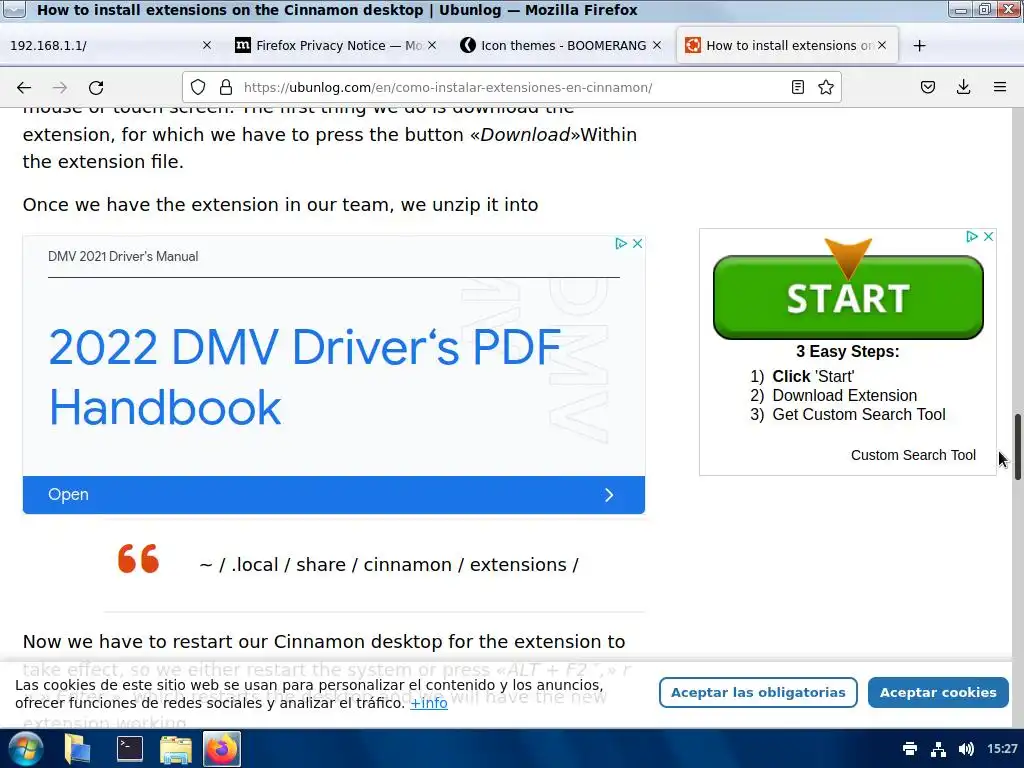The height and width of the screenshot is (768, 1024).
Task: Click the page vertical scrollbar thumb
Action: pyautogui.click(x=1017, y=447)
